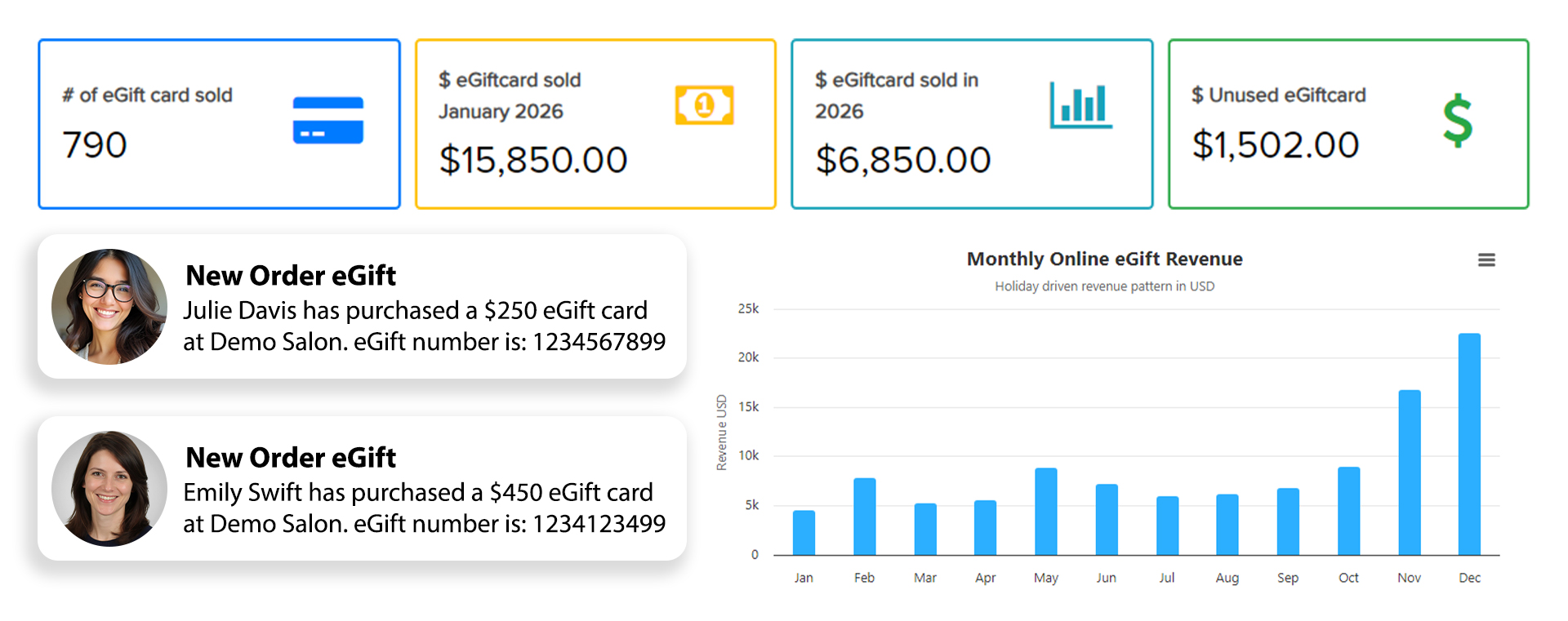Click the green dollar sign icon
This screenshot has width=1568, height=621.
[1457, 121]
